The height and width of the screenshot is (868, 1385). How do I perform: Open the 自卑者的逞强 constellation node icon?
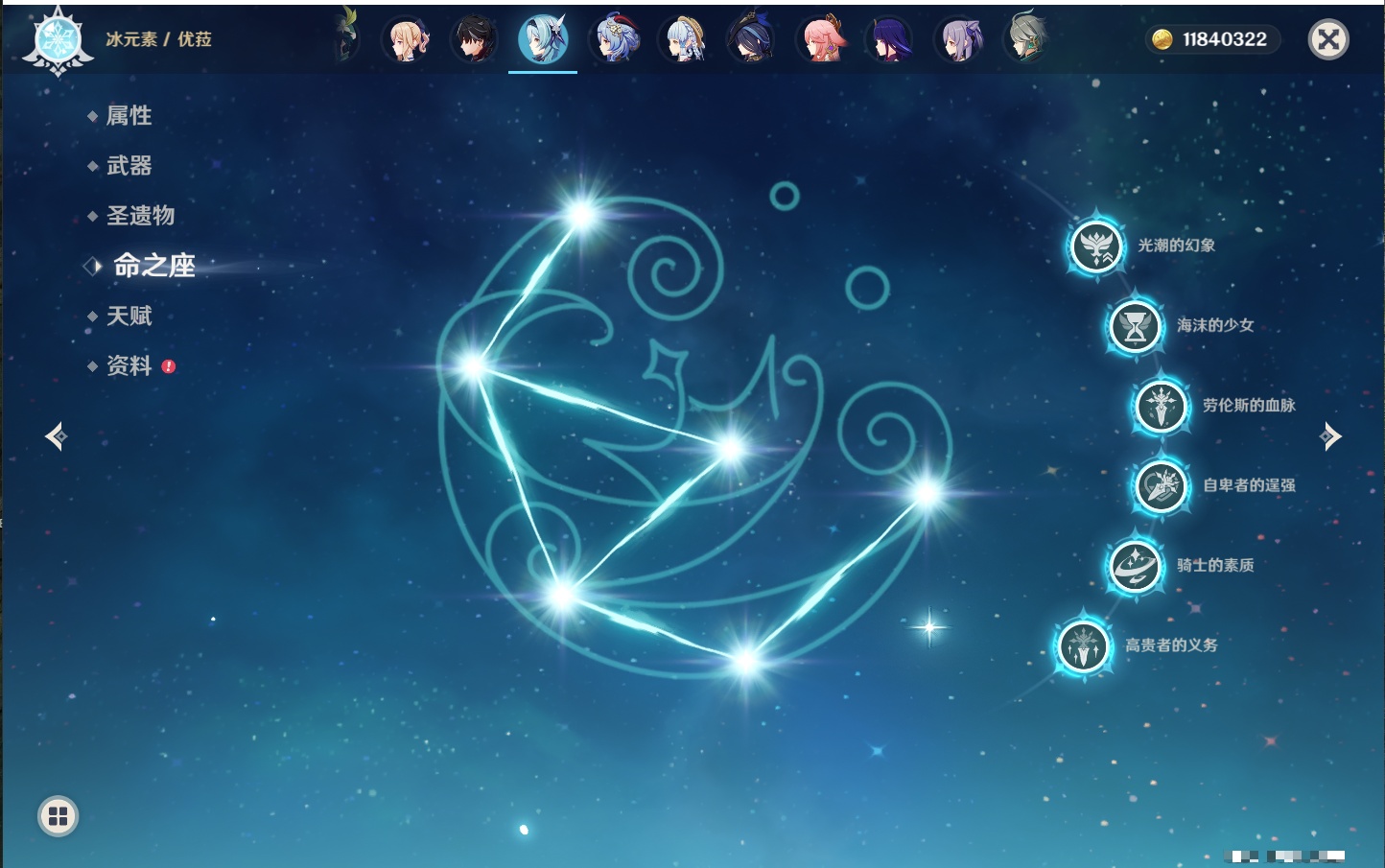pos(1161,486)
